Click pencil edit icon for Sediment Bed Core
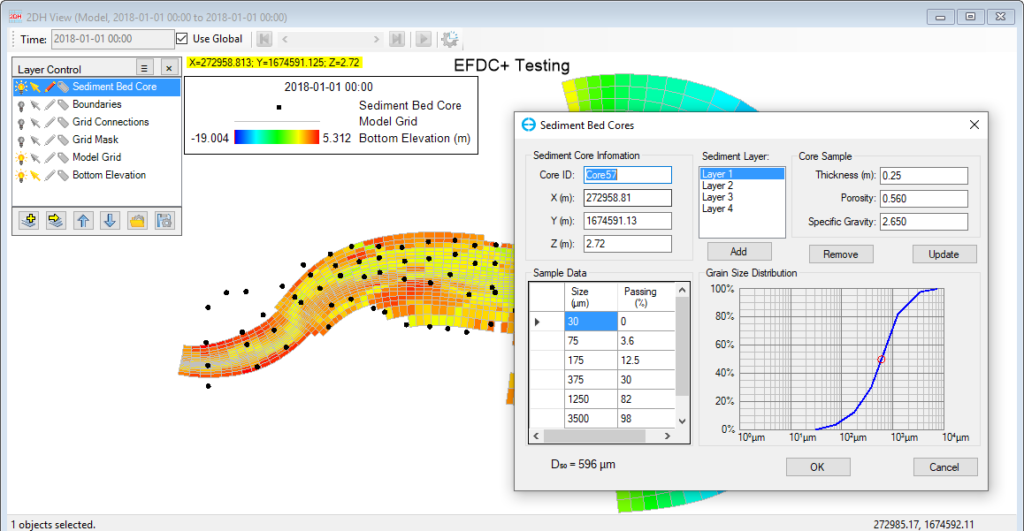The height and width of the screenshot is (531, 1024). [x=49, y=87]
